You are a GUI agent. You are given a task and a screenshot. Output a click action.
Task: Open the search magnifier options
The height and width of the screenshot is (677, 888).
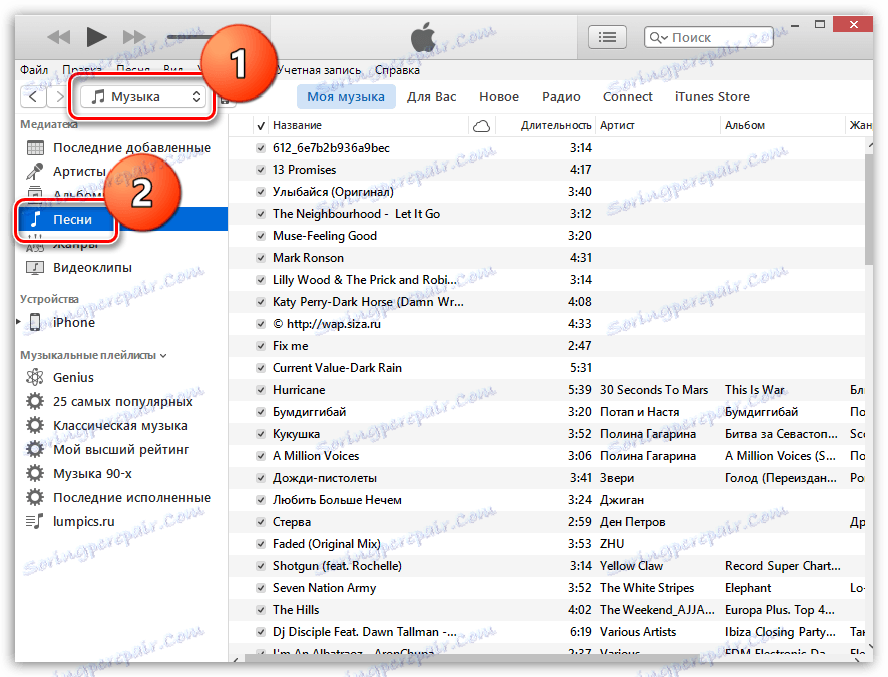pos(658,37)
